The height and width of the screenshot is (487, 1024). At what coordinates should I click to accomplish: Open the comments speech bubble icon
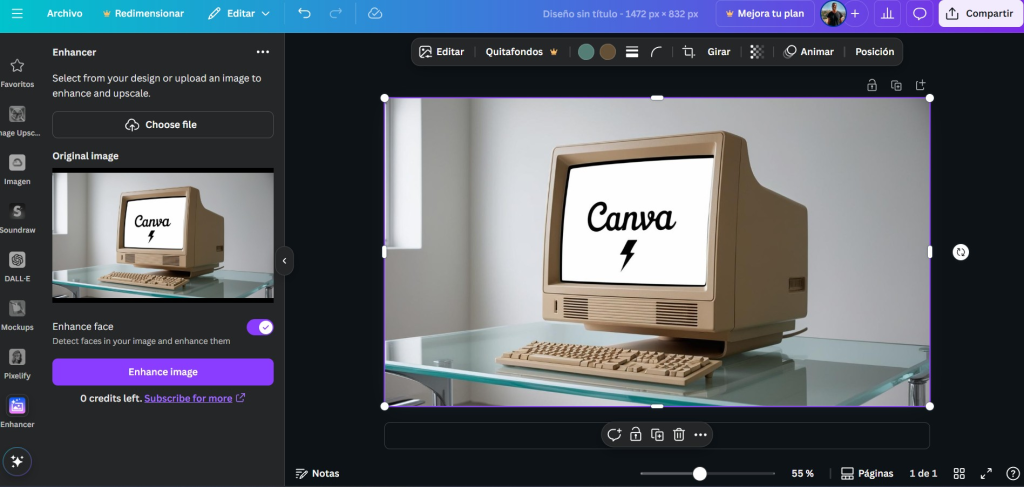pyautogui.click(x=920, y=14)
